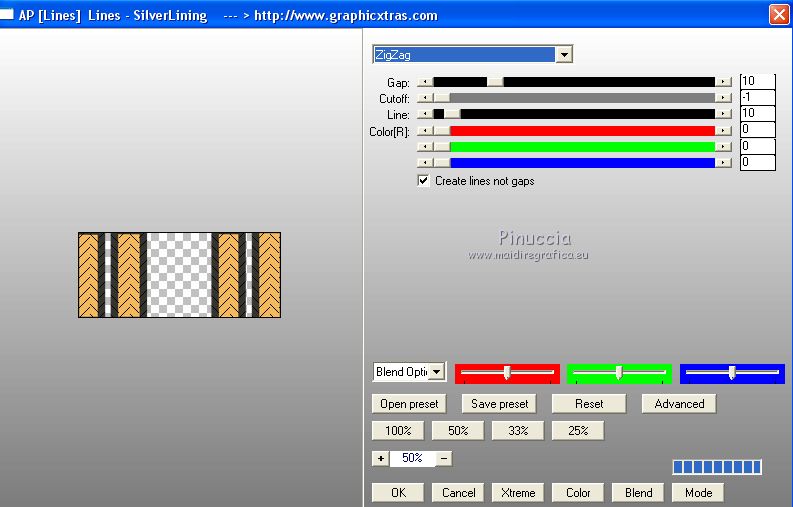Click the blue progress bar indicator
Viewport: 793px width, 507px height.
(x=717, y=467)
